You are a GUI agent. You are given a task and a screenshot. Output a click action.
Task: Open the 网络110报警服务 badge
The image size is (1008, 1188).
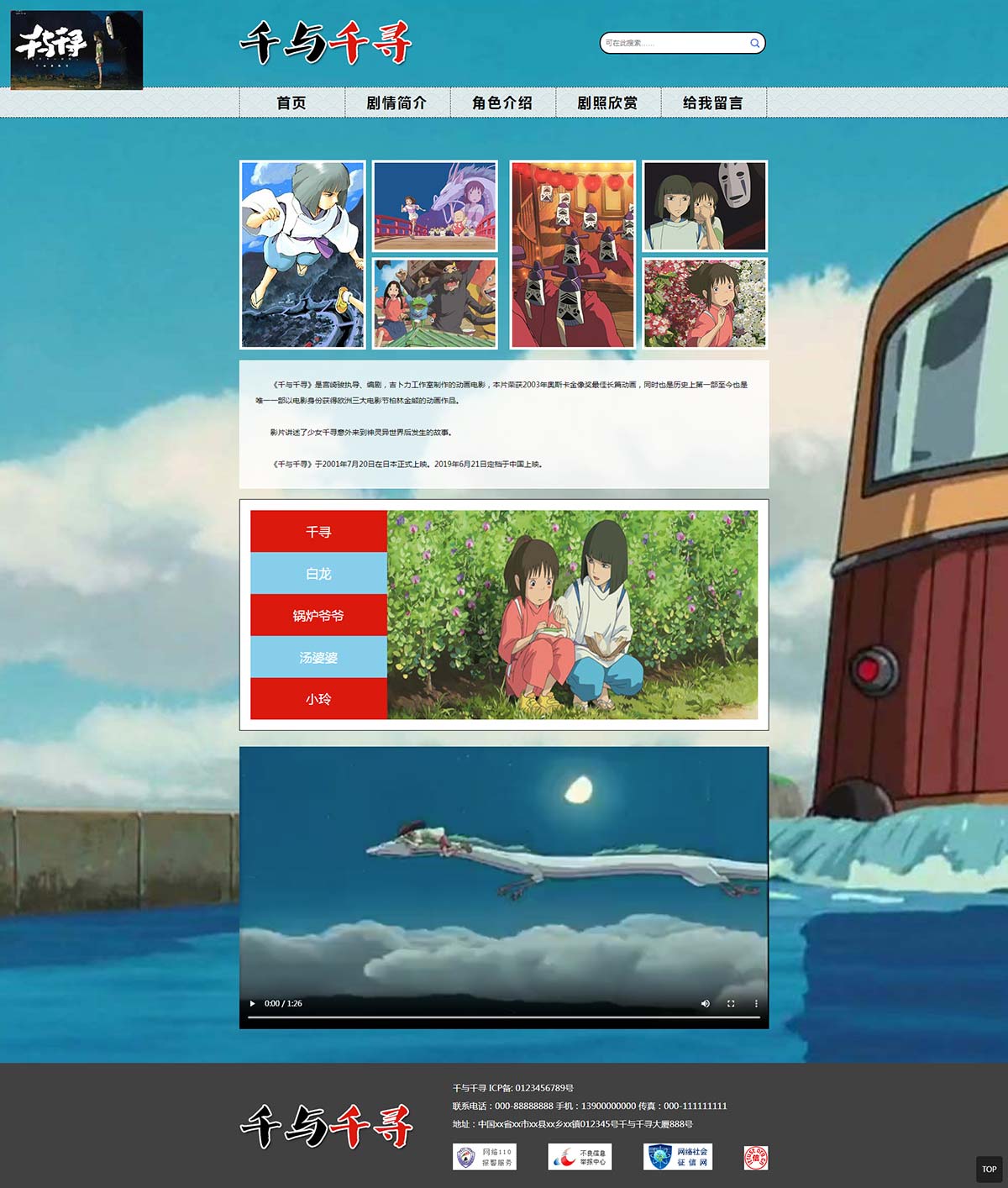(485, 1157)
